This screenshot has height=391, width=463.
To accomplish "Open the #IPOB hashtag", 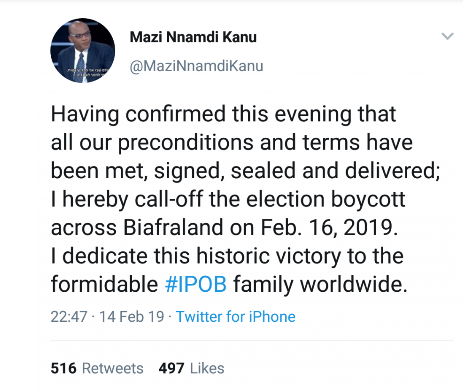I will click(196, 284).
